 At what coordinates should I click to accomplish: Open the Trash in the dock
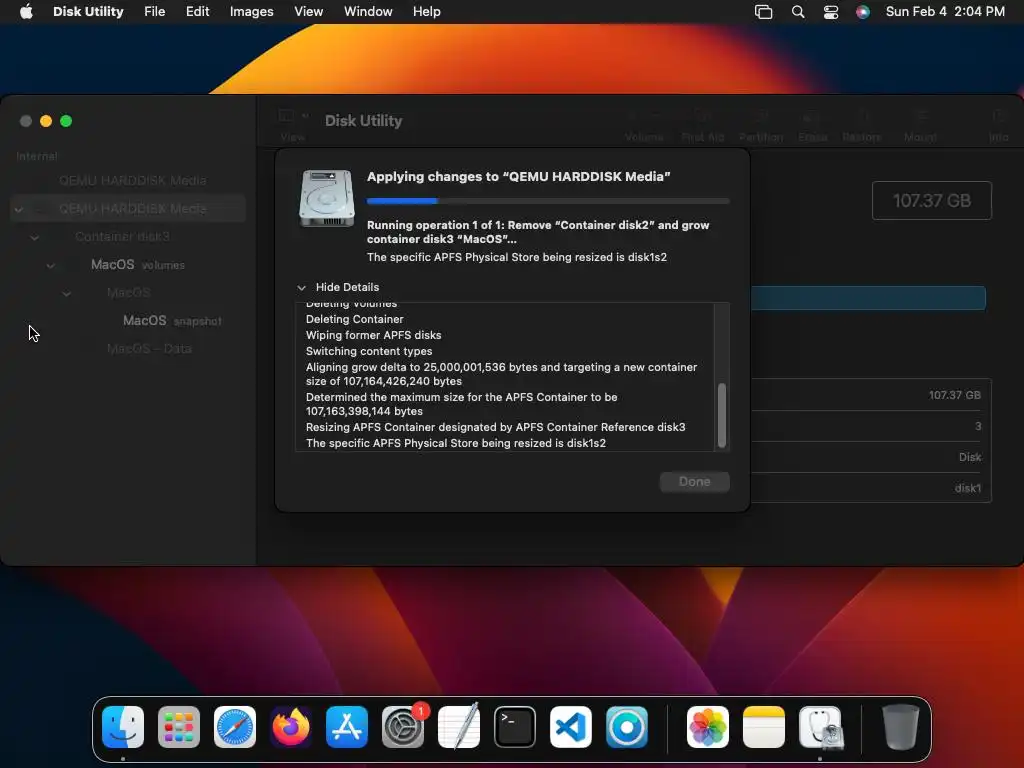point(901,727)
